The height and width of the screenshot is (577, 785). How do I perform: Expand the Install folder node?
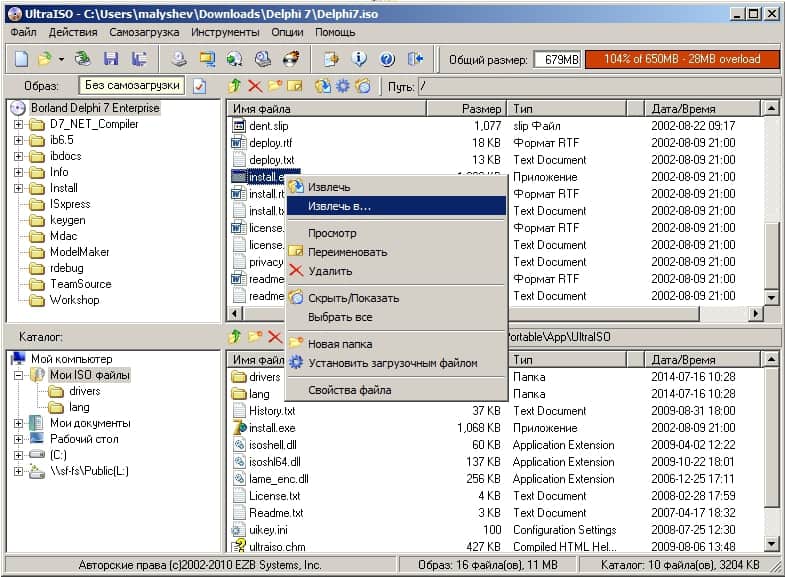pos(19,188)
